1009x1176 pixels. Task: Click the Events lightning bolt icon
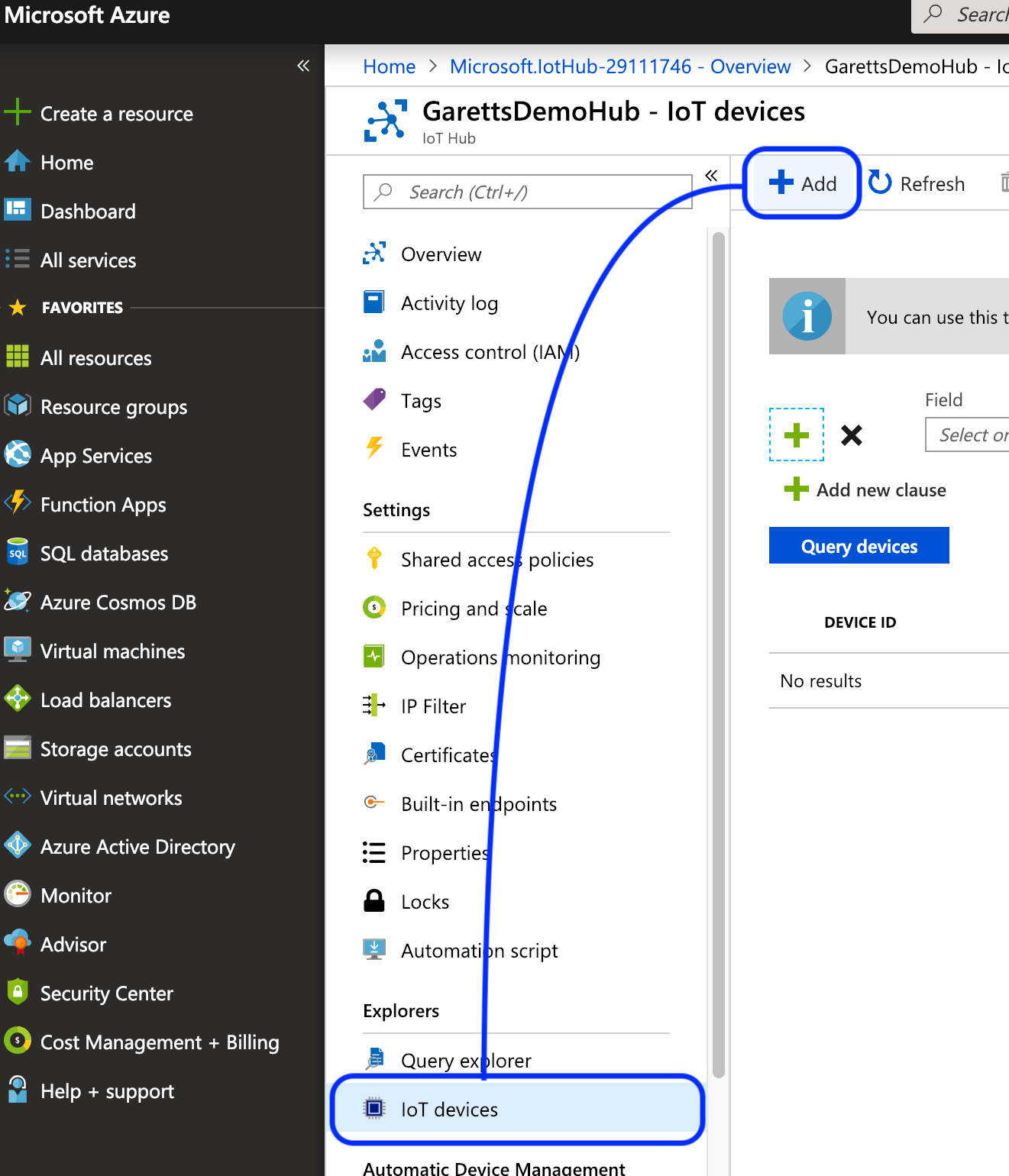374,448
